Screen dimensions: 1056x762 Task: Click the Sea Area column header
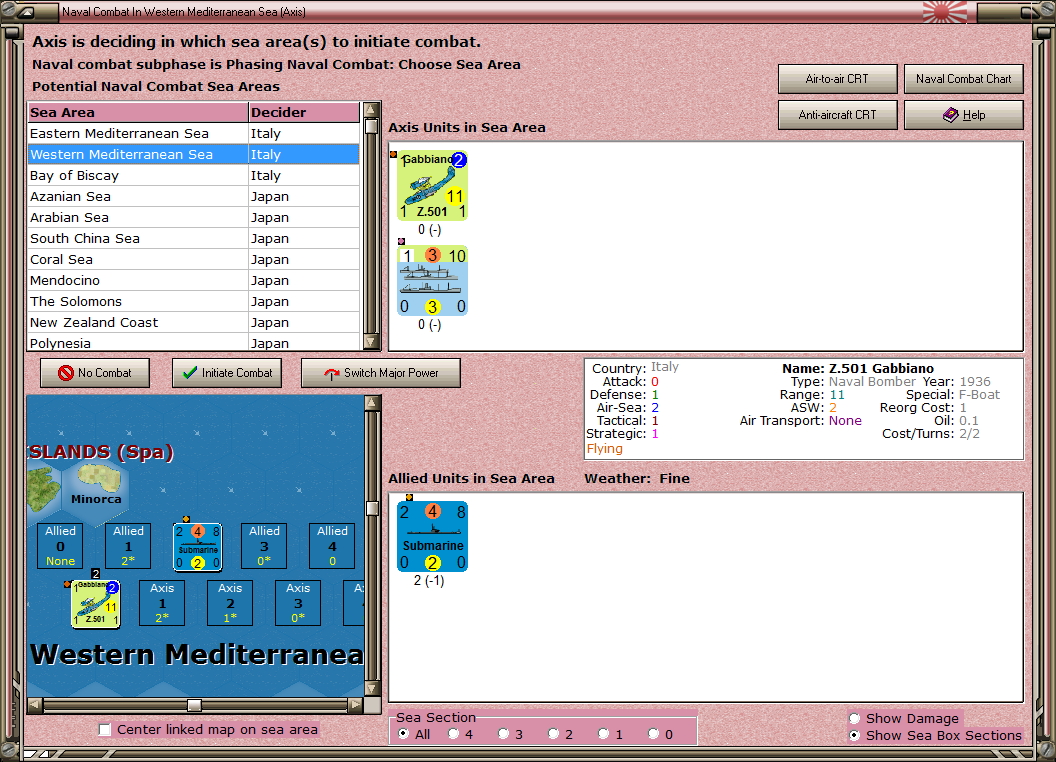click(x=138, y=113)
